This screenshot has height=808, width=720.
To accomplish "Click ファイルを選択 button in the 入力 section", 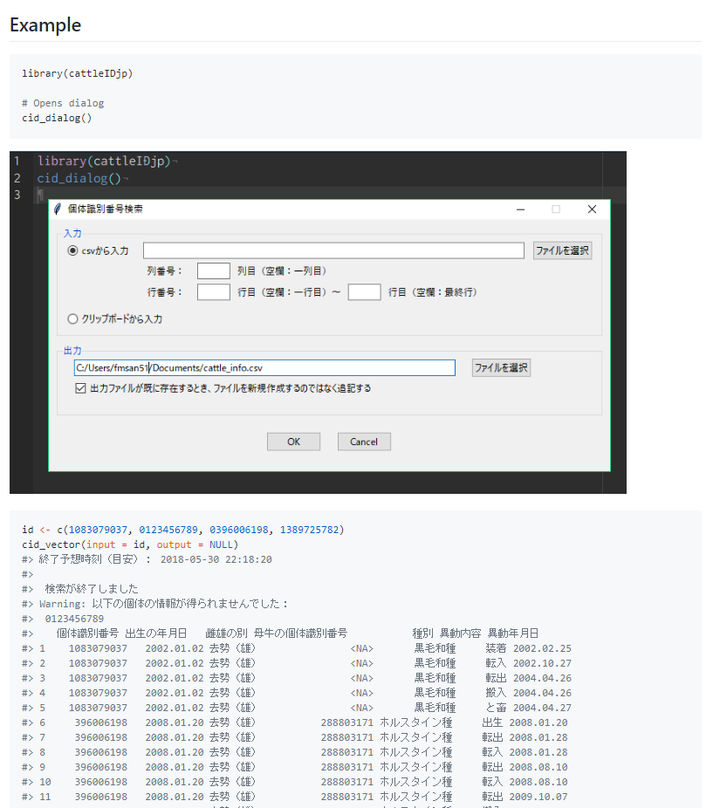I will (562, 250).
